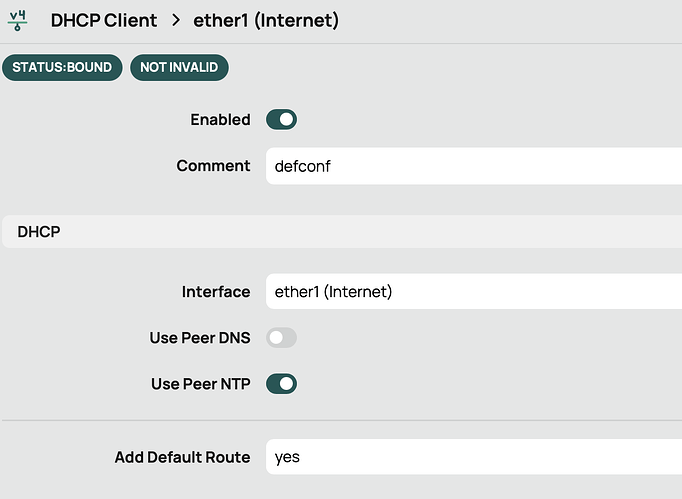This screenshot has width=682, height=499.
Task: Click the STATUS:BOUND badge
Action: [62, 67]
